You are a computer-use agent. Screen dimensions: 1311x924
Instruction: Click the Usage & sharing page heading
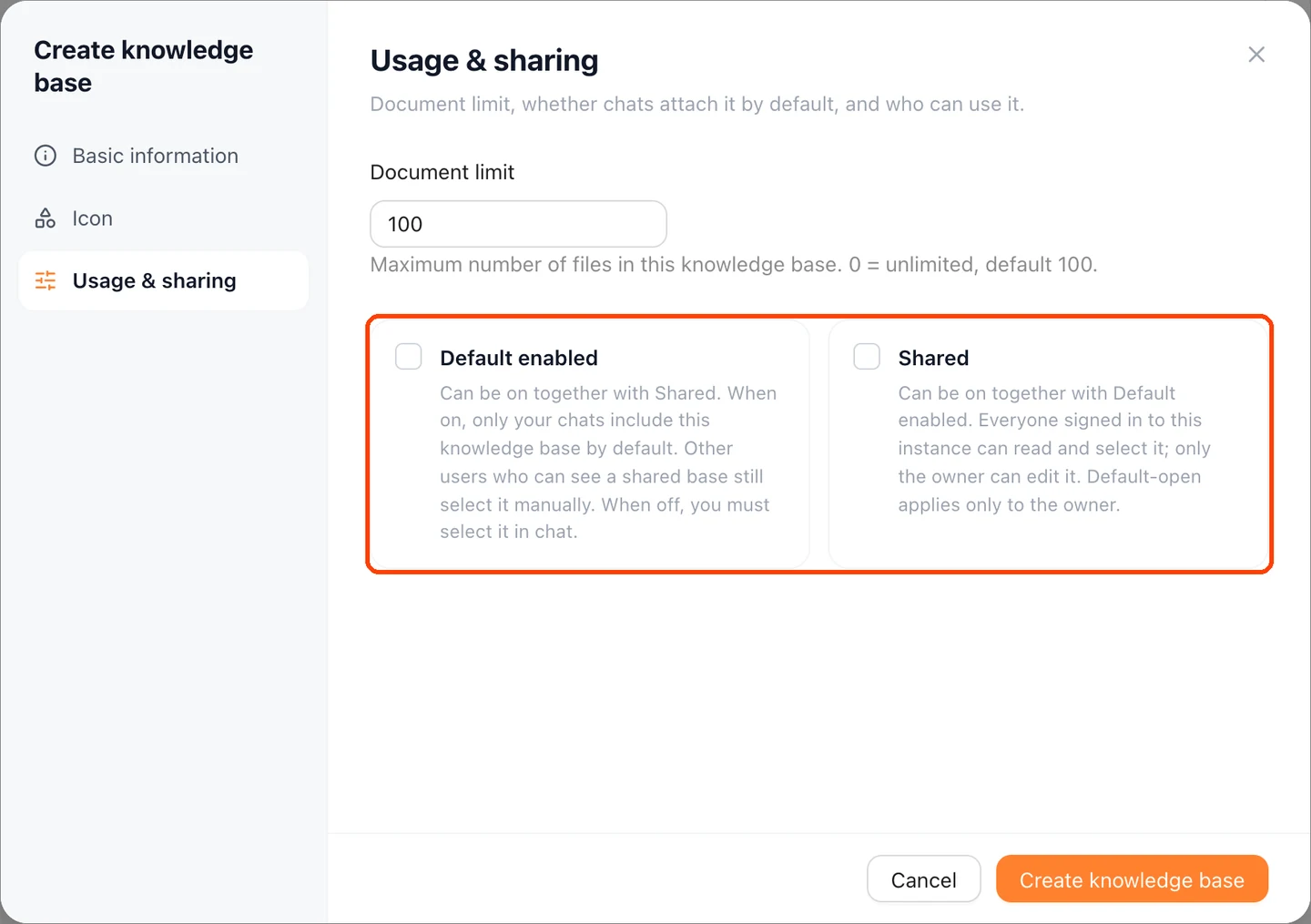coord(484,61)
